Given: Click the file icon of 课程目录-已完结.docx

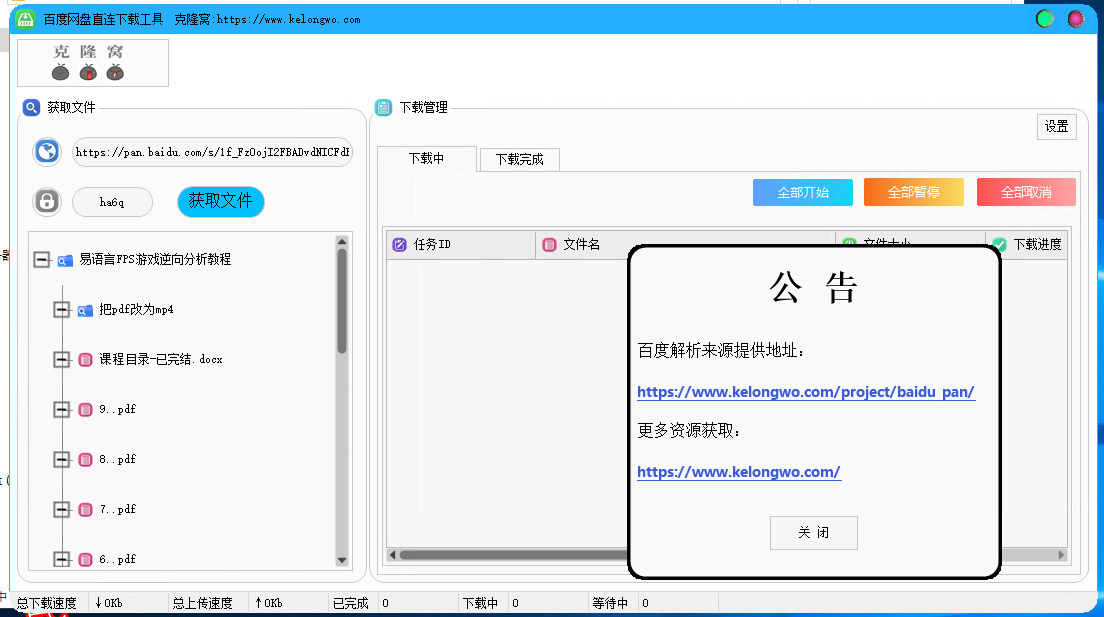Looking at the screenshot, I should tap(85, 360).
